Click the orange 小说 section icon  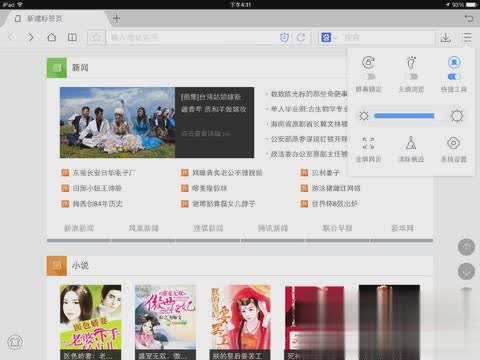coord(57,266)
